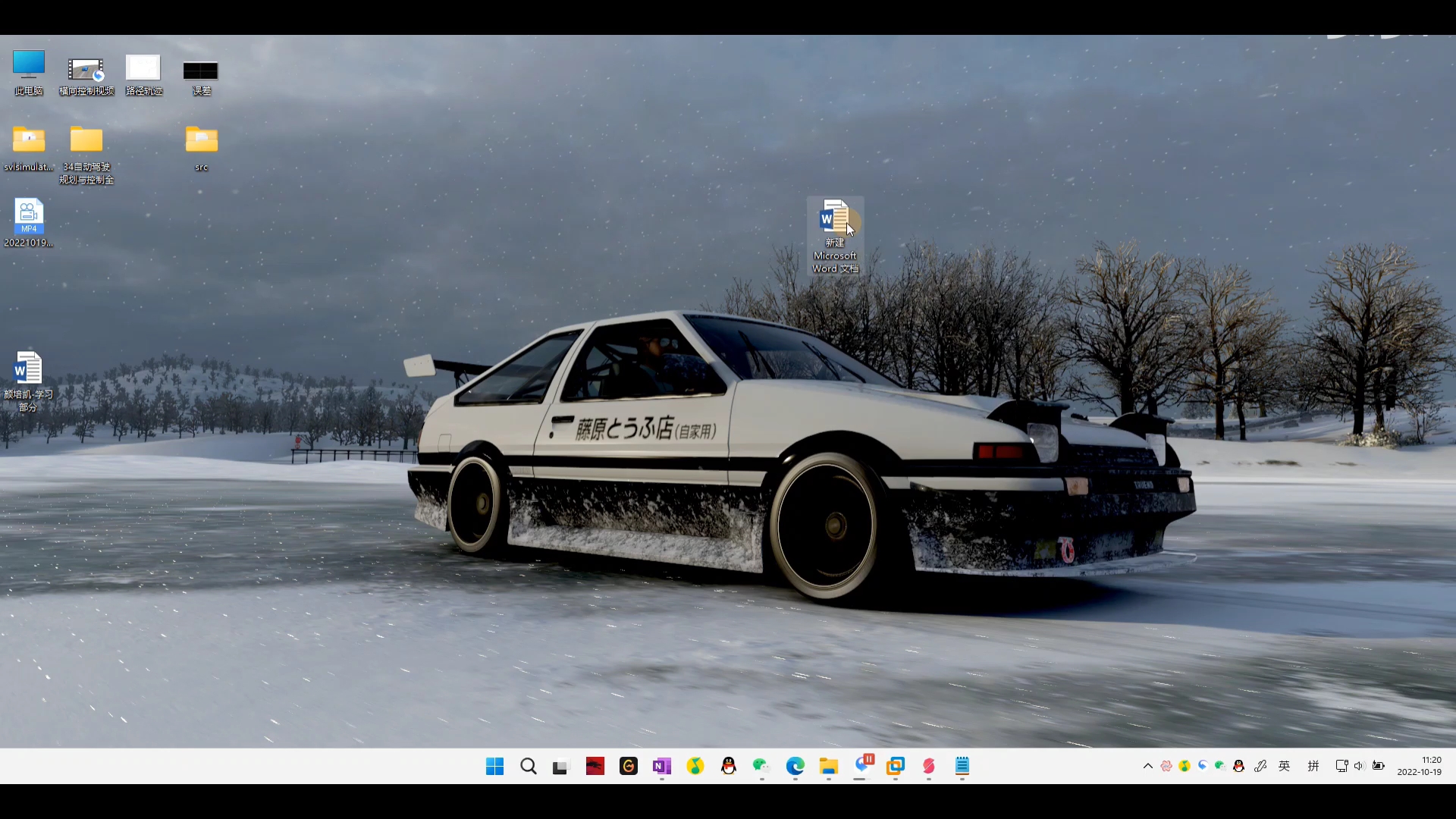The width and height of the screenshot is (1456, 819).
Task: Open the 此电脑 desktop icon
Action: (x=29, y=73)
